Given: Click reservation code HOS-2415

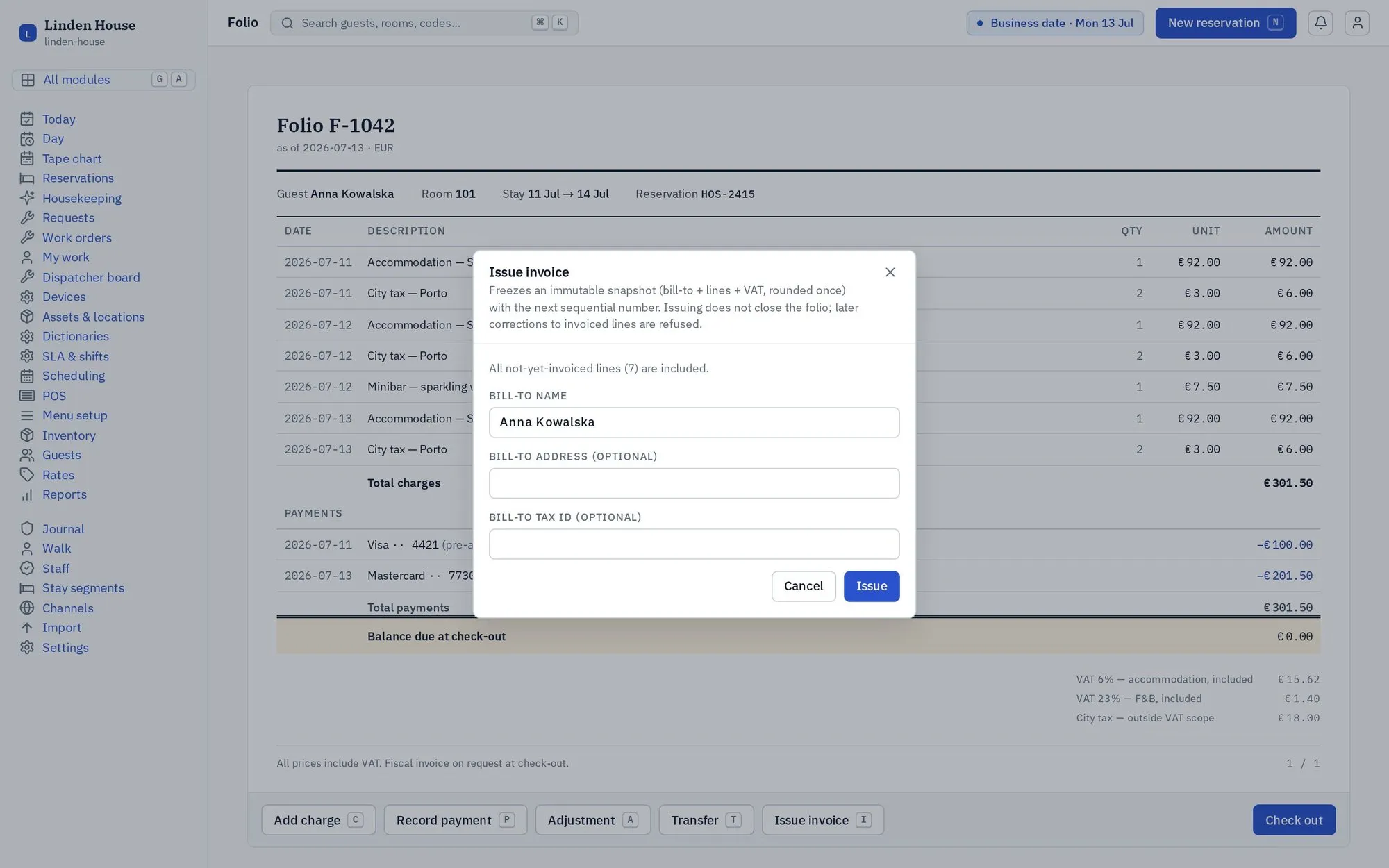Looking at the screenshot, I should 728,194.
